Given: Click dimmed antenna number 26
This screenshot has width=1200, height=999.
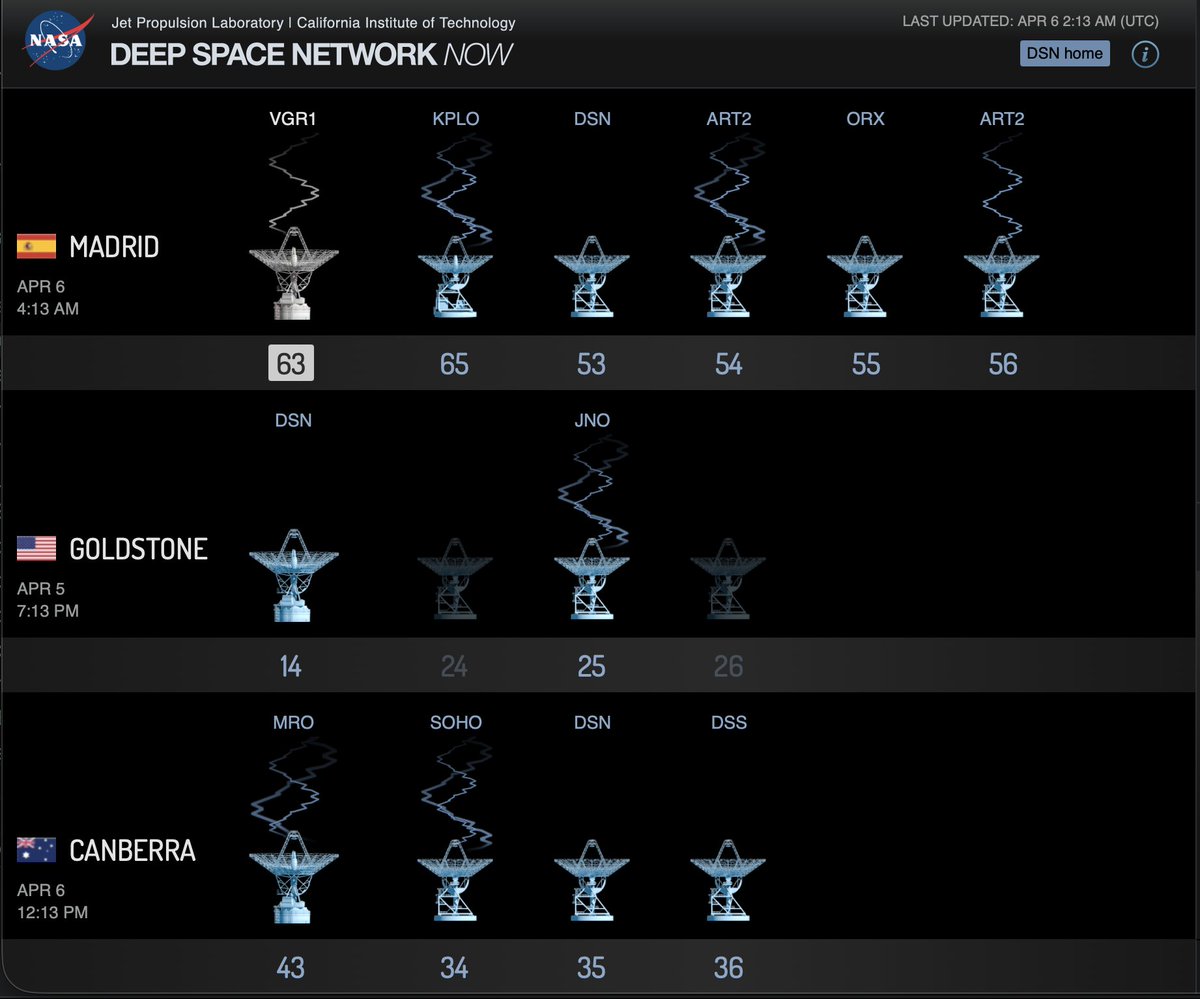Looking at the screenshot, I should pyautogui.click(x=728, y=666).
